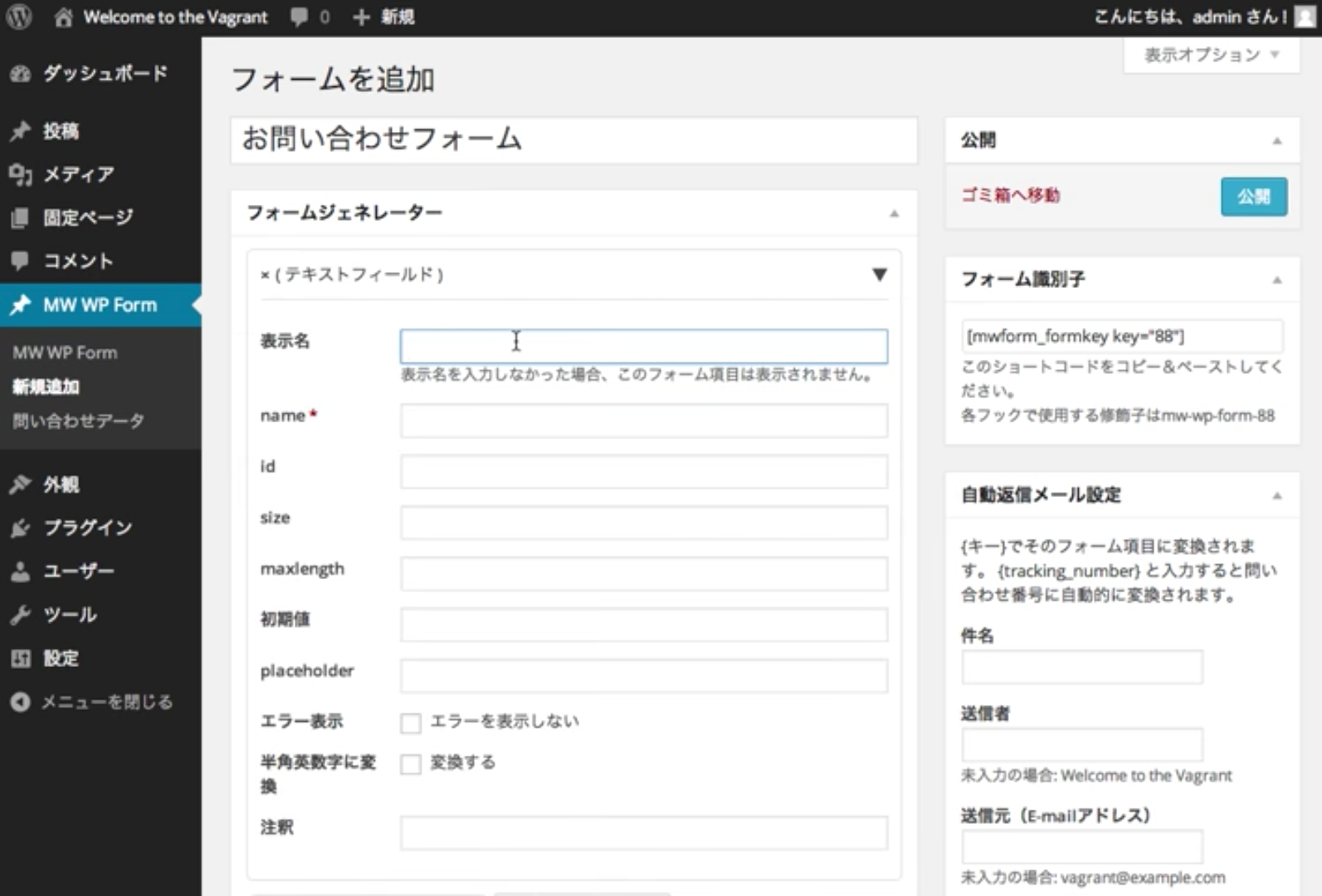This screenshot has height=896, width=1322.
Task: Collapse the フォーム識別子 panel
Action: (1277, 280)
